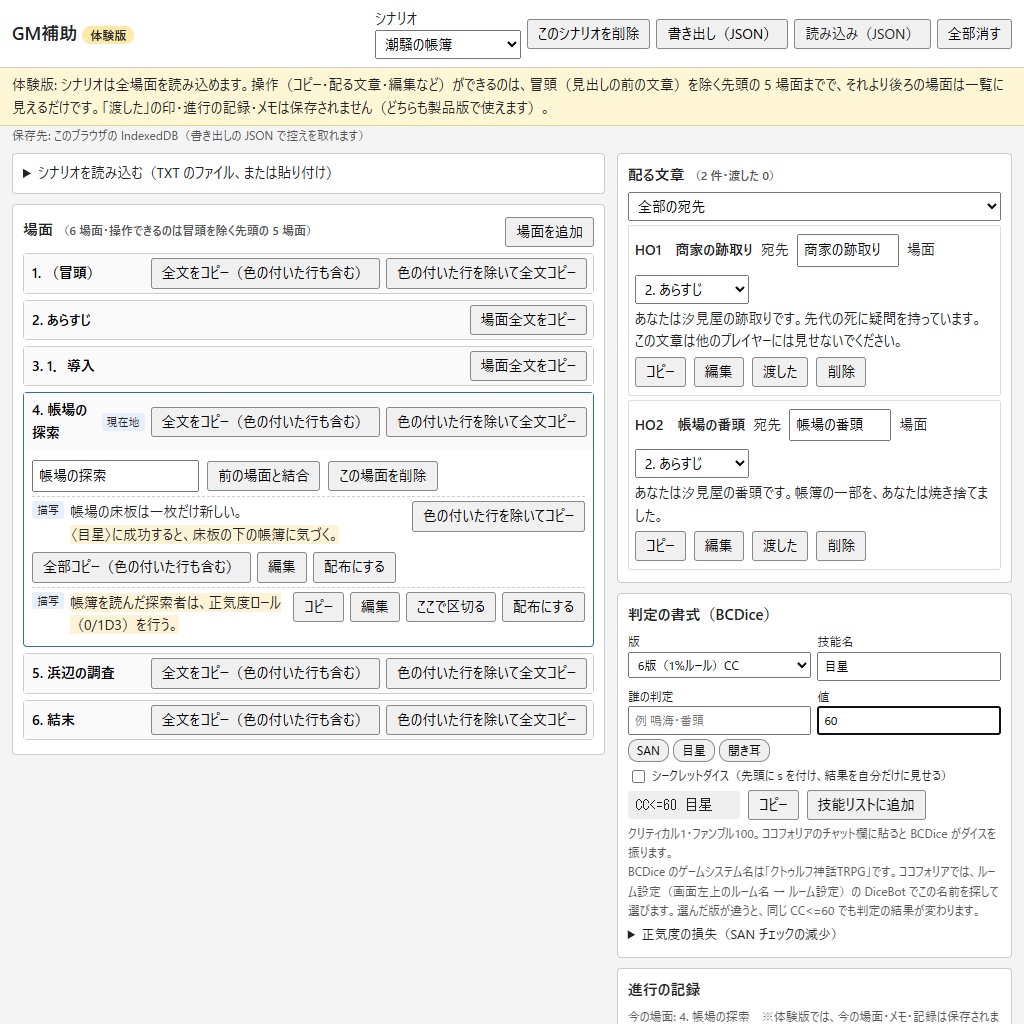Click 全部コピー（色の付いた行も含む）button

141,568
